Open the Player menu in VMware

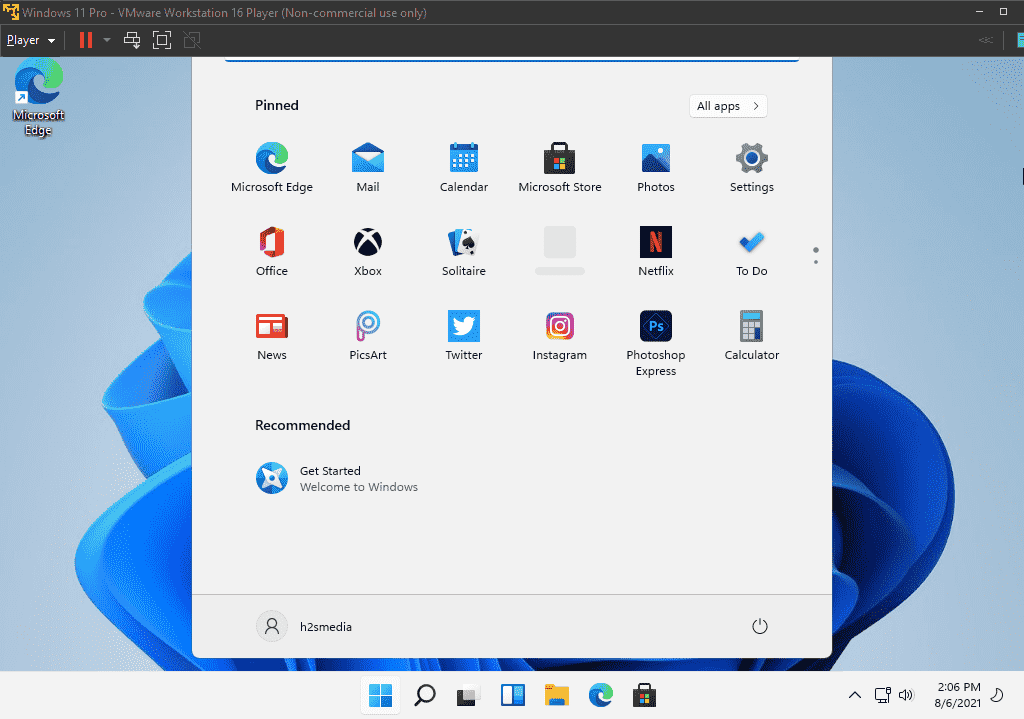click(31, 40)
